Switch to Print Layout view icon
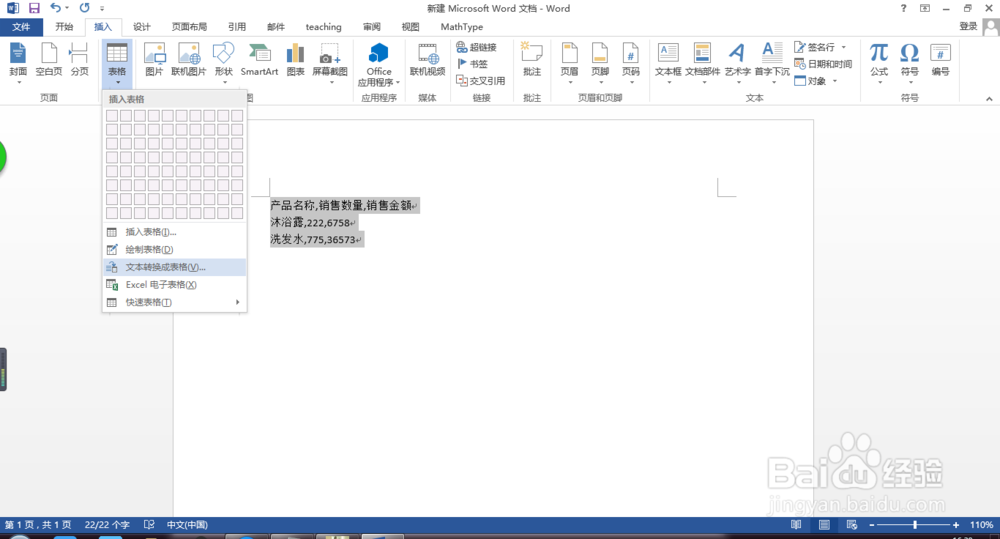 (x=824, y=525)
